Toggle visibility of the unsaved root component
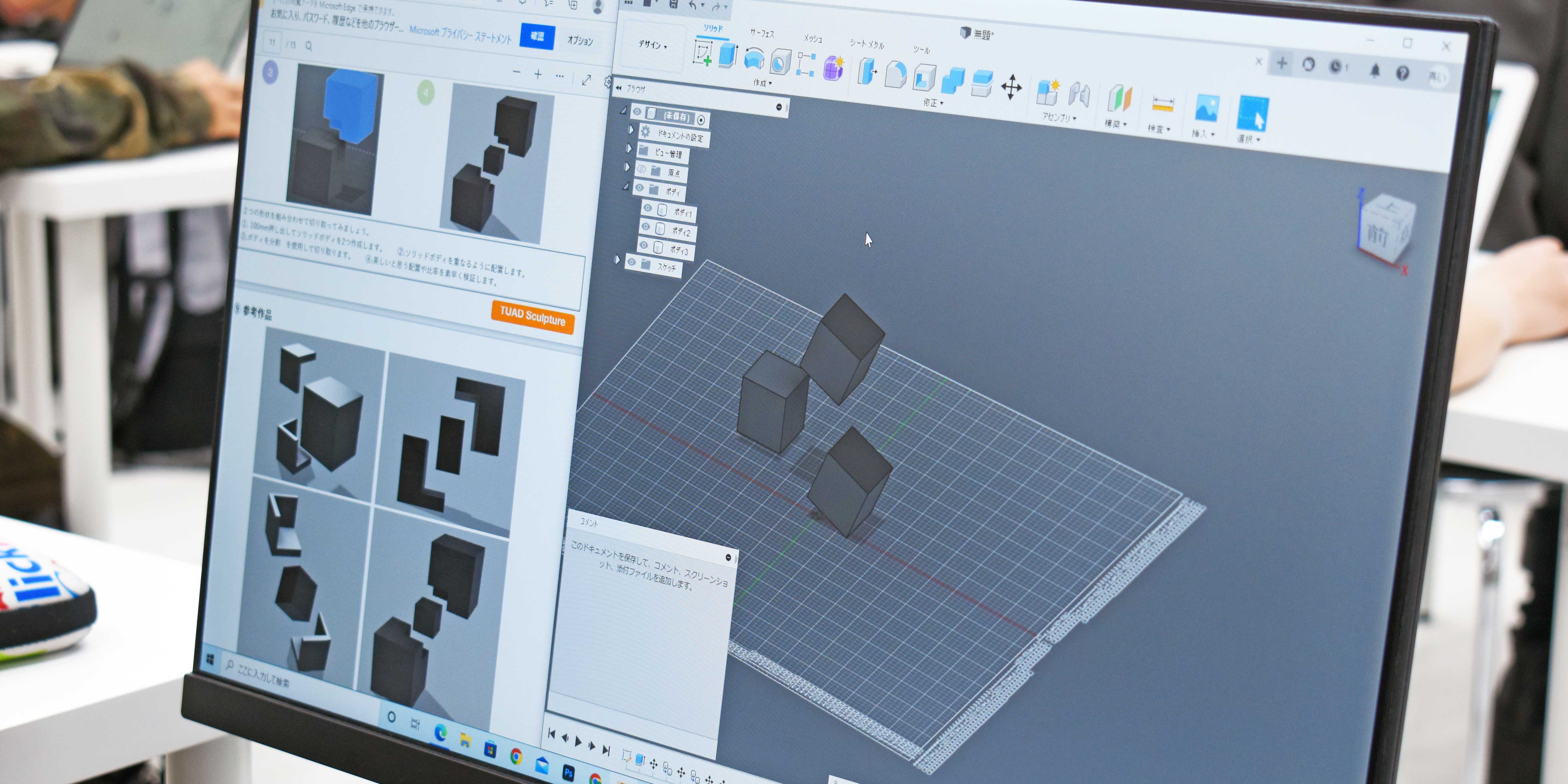The height and width of the screenshot is (784, 1568). [637, 111]
